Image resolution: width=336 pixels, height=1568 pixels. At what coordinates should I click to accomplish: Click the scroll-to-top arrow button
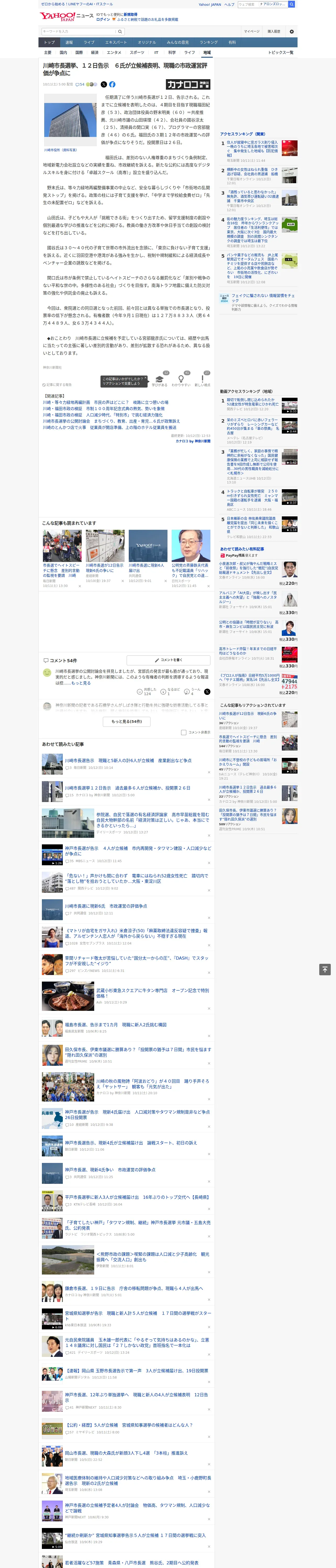pyautogui.click(x=325, y=969)
